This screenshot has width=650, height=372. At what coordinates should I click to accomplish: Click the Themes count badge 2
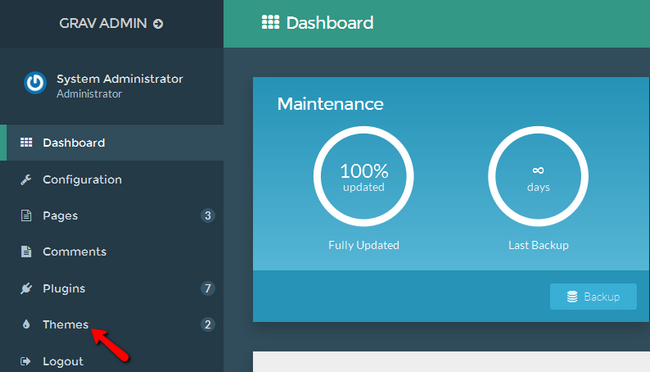coord(208,324)
